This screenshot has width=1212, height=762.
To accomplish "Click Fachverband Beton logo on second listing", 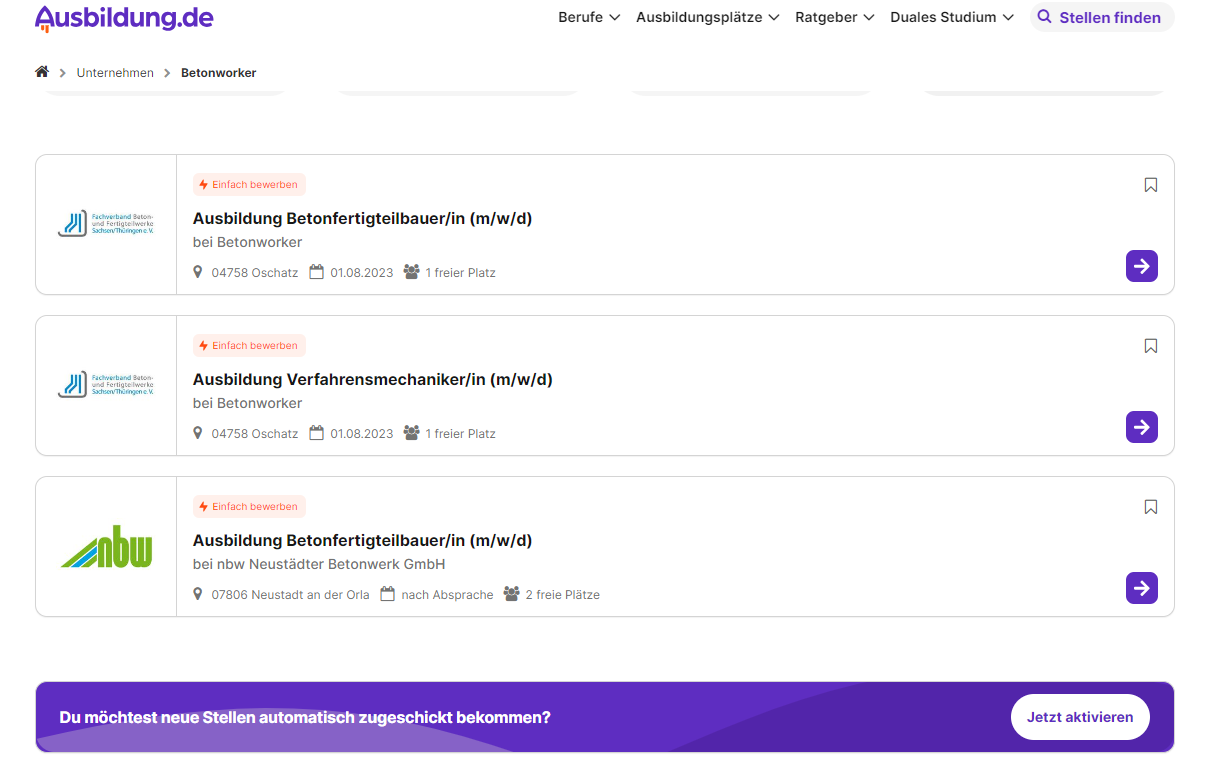I will coord(106,385).
